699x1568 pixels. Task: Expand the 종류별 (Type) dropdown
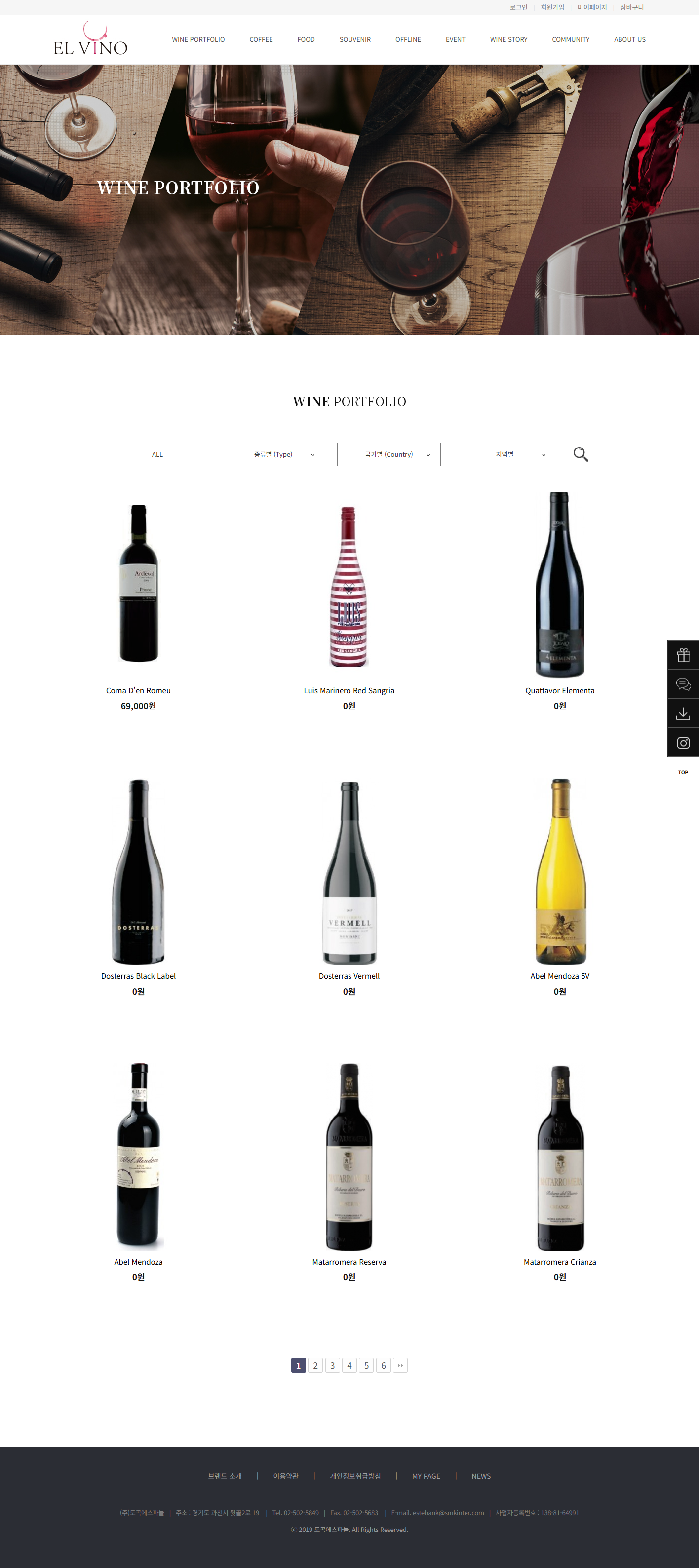click(273, 454)
